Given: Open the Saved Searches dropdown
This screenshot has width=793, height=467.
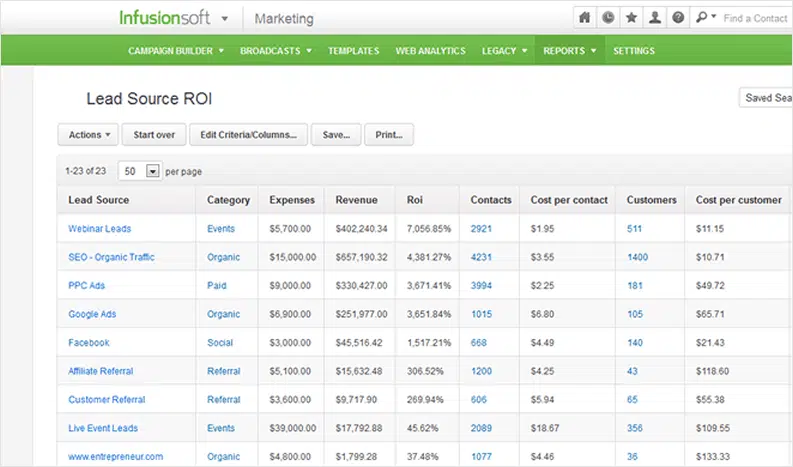Looking at the screenshot, I should pyautogui.click(x=766, y=98).
